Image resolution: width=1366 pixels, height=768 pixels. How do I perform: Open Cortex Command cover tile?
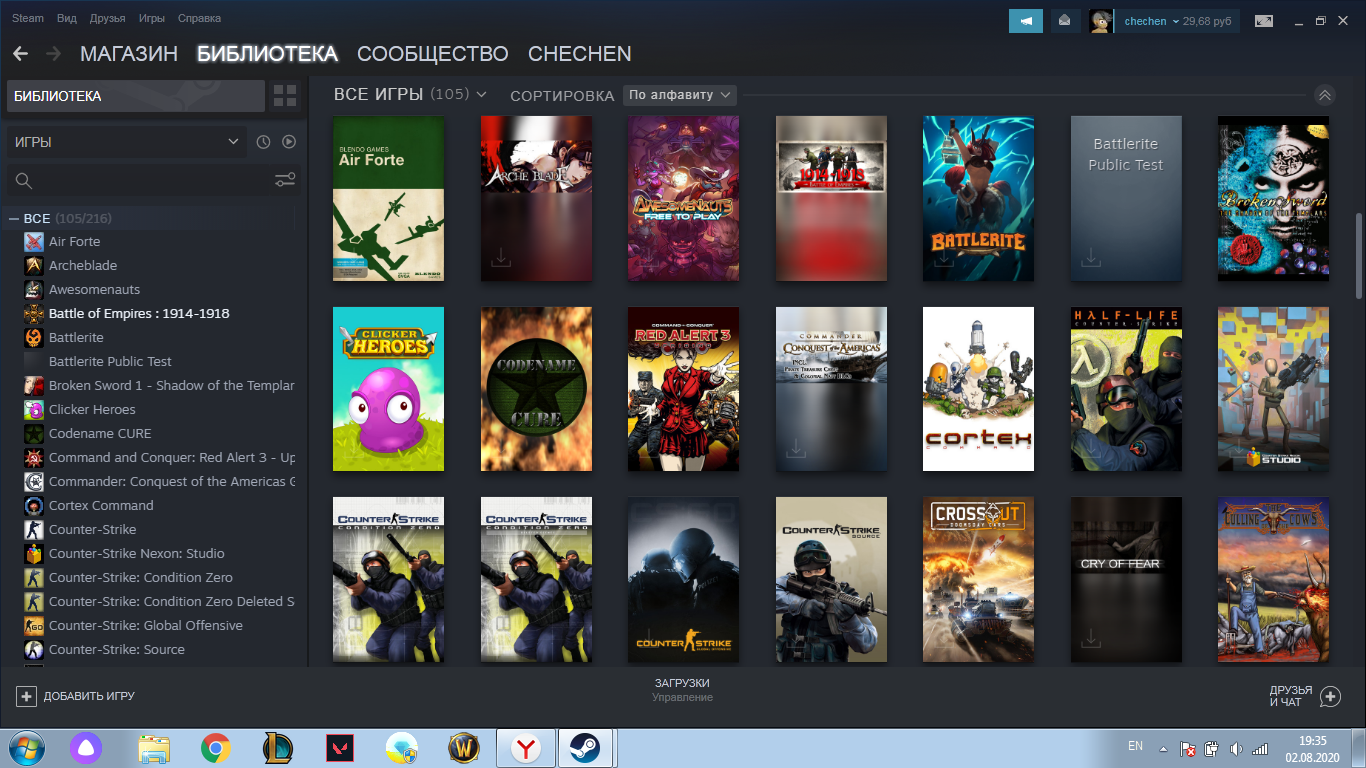[978, 389]
